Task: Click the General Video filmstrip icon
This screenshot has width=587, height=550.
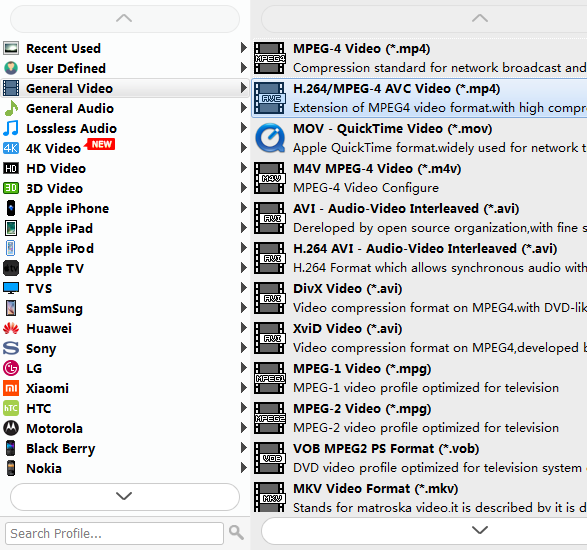Action: [x=11, y=88]
